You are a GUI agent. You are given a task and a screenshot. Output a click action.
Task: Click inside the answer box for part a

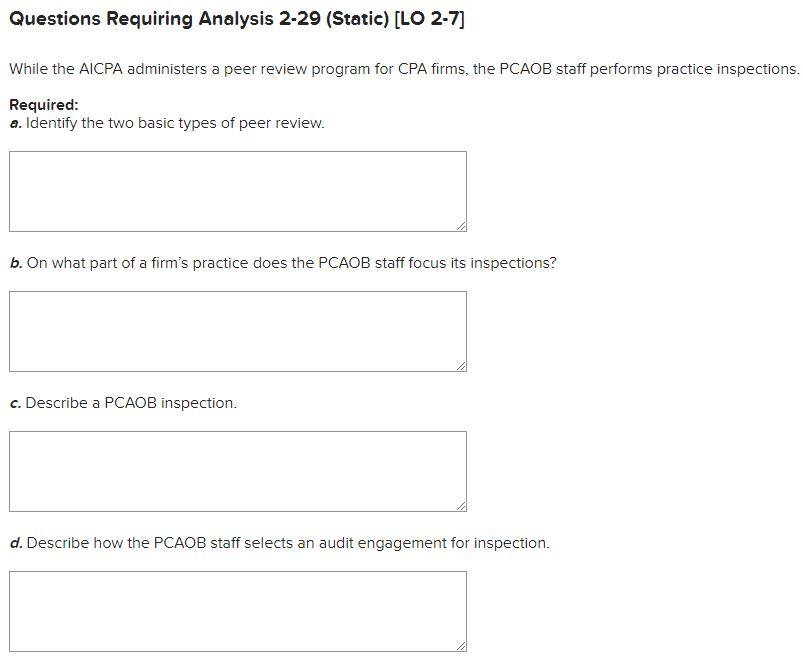tap(237, 190)
